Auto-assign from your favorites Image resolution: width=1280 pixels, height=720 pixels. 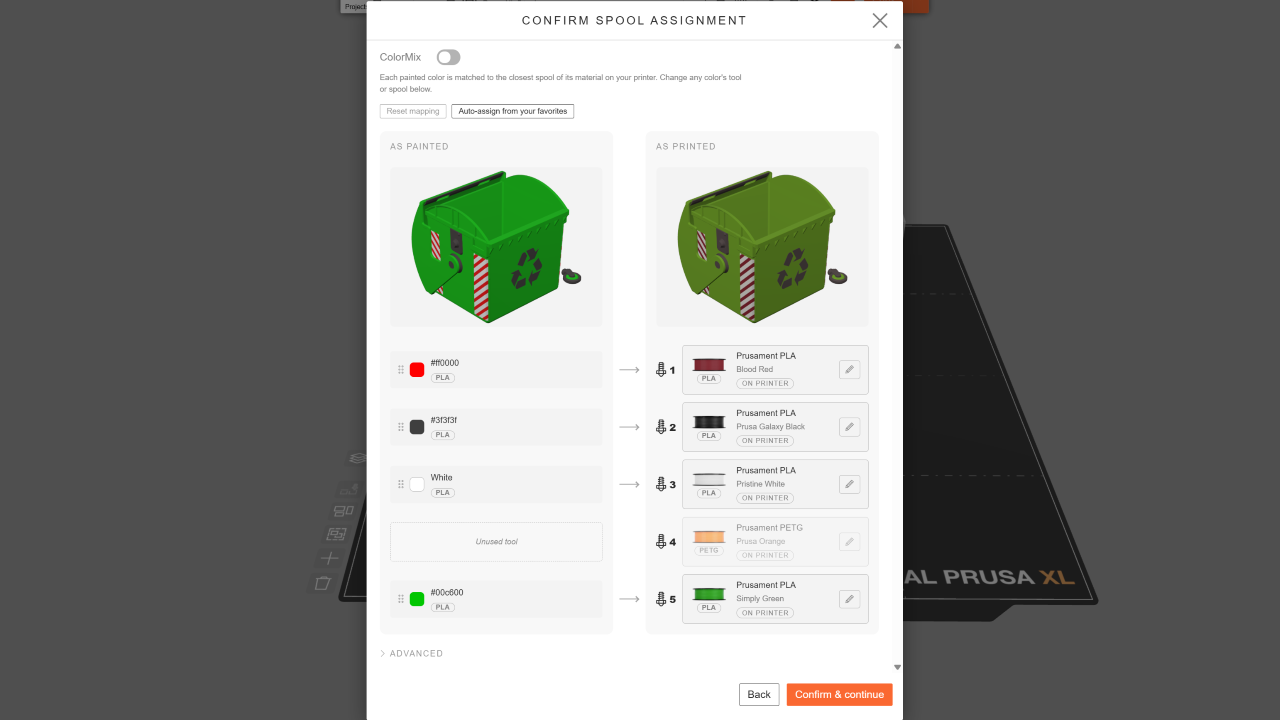pos(513,111)
